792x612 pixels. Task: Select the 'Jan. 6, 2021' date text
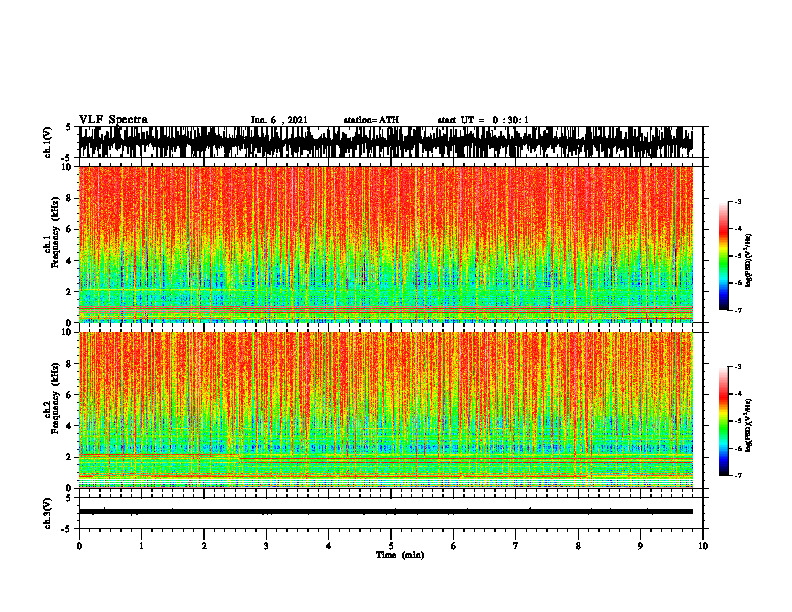coord(279,120)
